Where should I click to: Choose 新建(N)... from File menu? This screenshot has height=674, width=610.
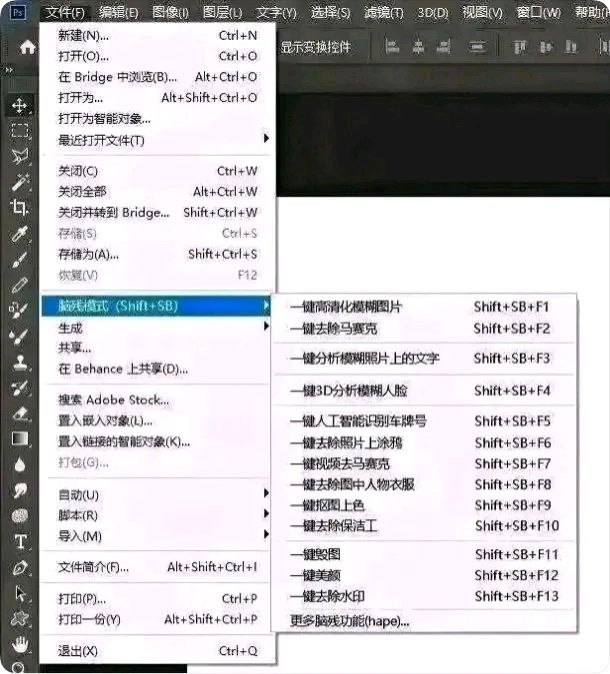157,35
